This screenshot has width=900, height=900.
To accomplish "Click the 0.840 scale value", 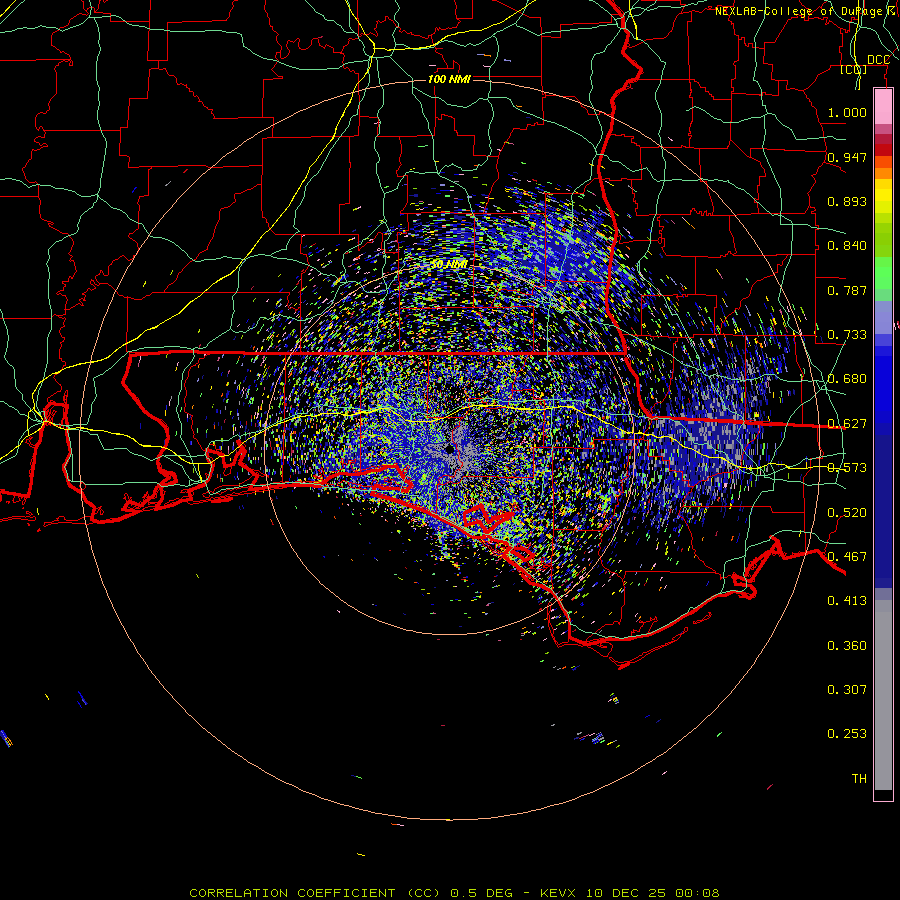I will [x=847, y=246].
